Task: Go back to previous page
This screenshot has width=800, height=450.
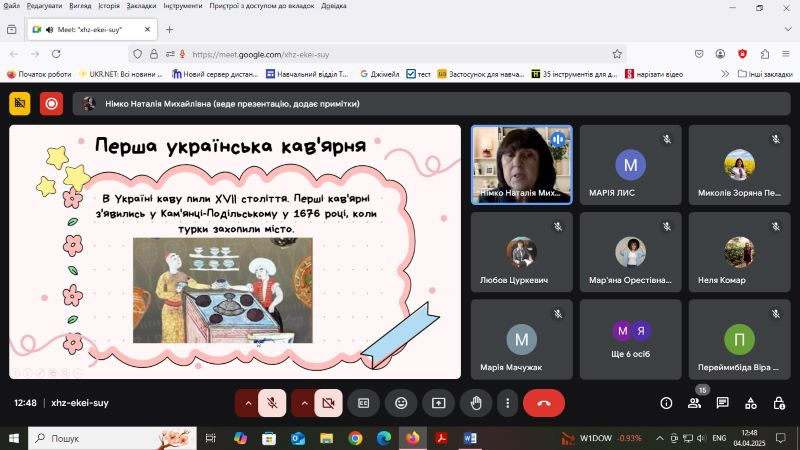Action: pos(14,54)
